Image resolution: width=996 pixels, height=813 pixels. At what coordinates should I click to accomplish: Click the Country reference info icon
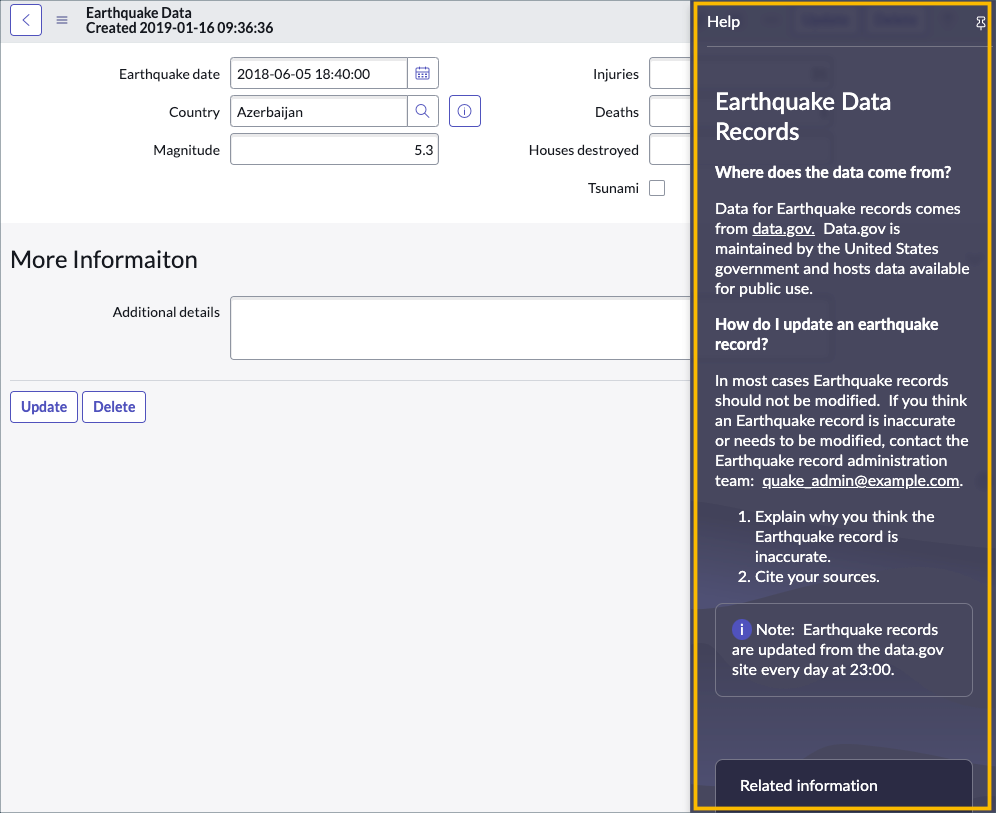464,111
